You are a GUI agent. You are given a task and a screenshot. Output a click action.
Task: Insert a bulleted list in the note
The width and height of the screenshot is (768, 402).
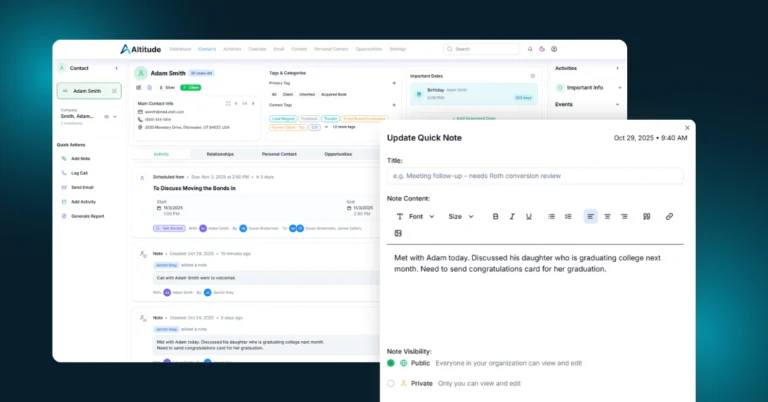point(551,216)
